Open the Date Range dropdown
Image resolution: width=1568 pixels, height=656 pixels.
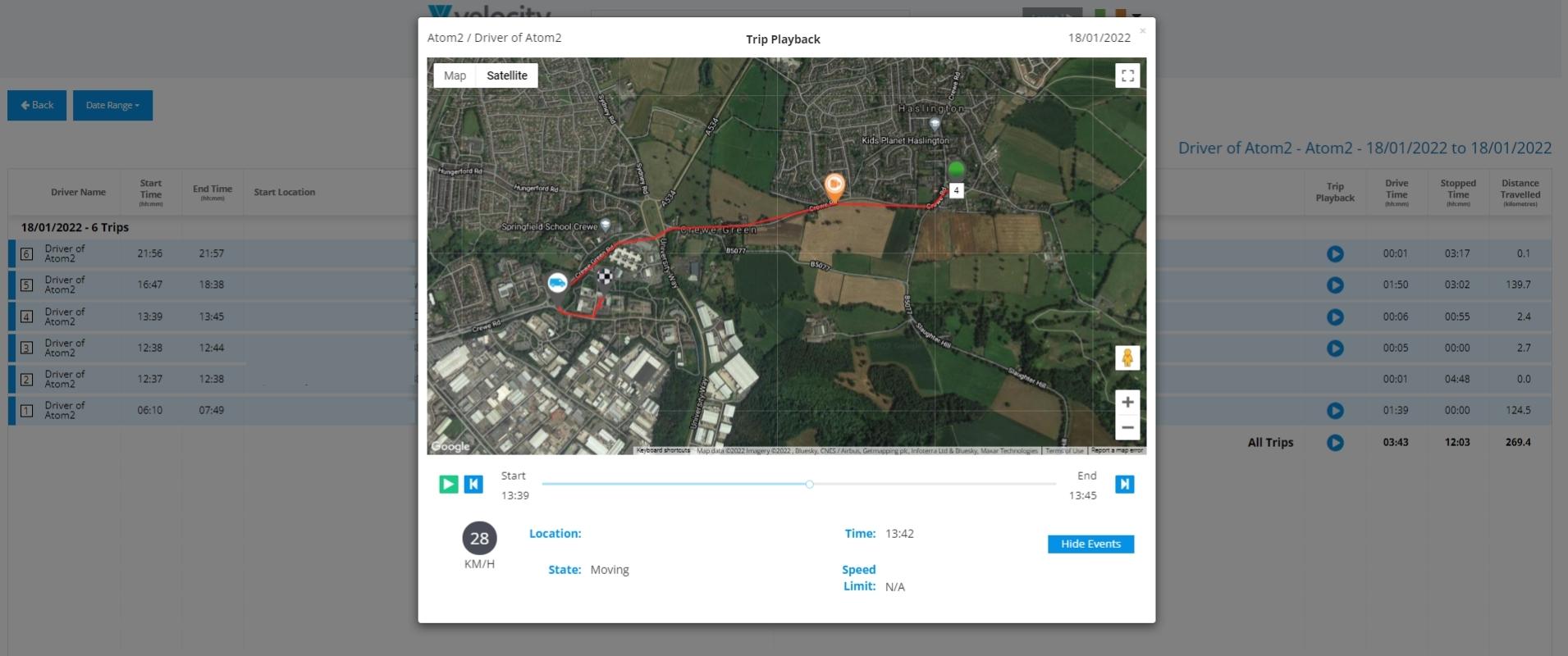pyautogui.click(x=112, y=105)
